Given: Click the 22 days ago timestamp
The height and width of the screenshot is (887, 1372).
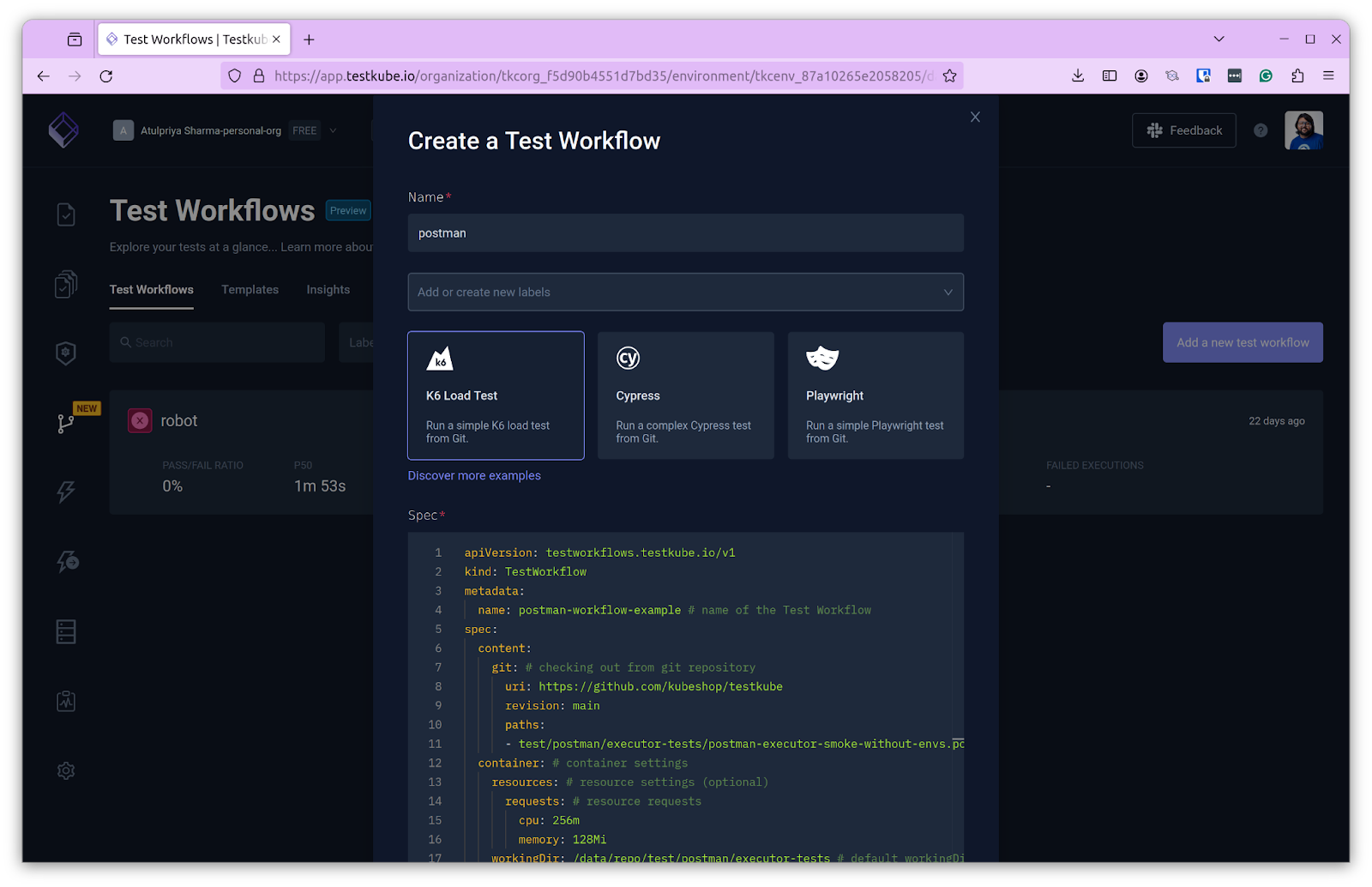Looking at the screenshot, I should pyautogui.click(x=1277, y=421).
